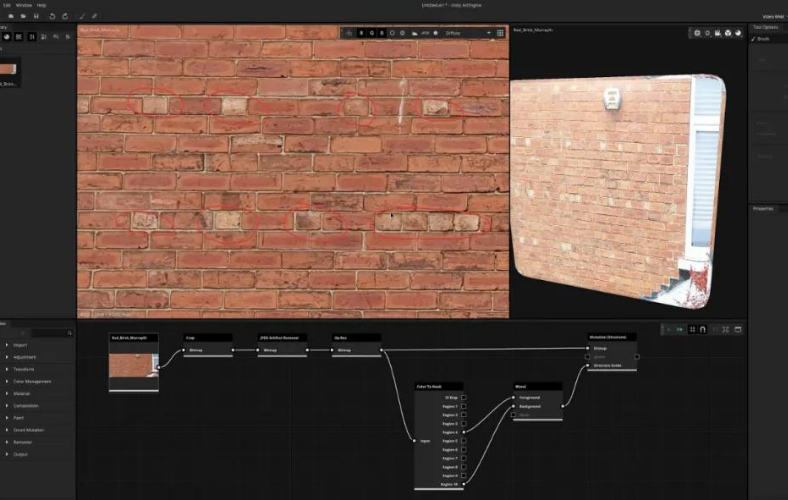The height and width of the screenshot is (500, 788).
Task: Click the Undo arrow icon
Action: [52, 16]
